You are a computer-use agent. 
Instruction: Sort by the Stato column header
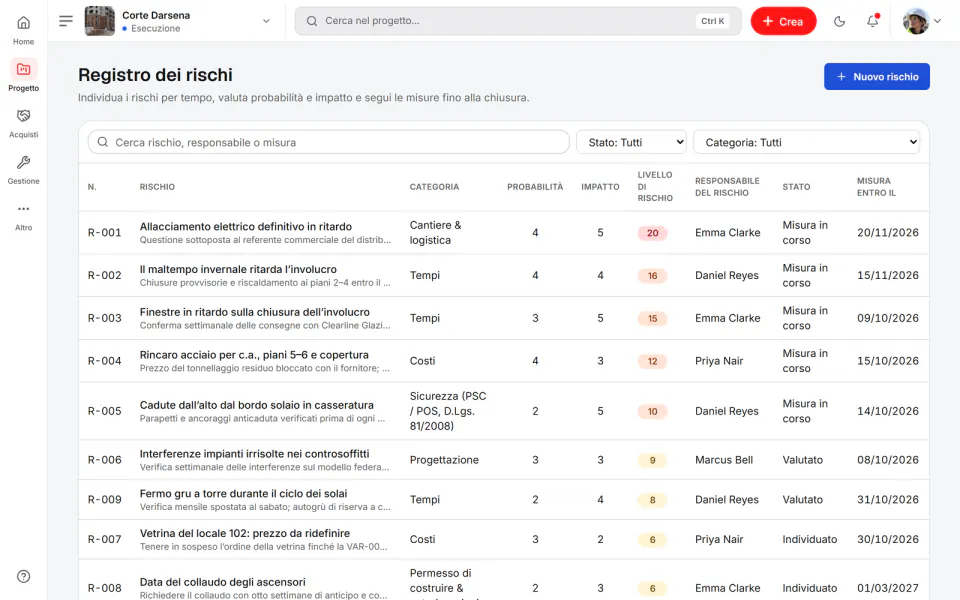coord(796,187)
